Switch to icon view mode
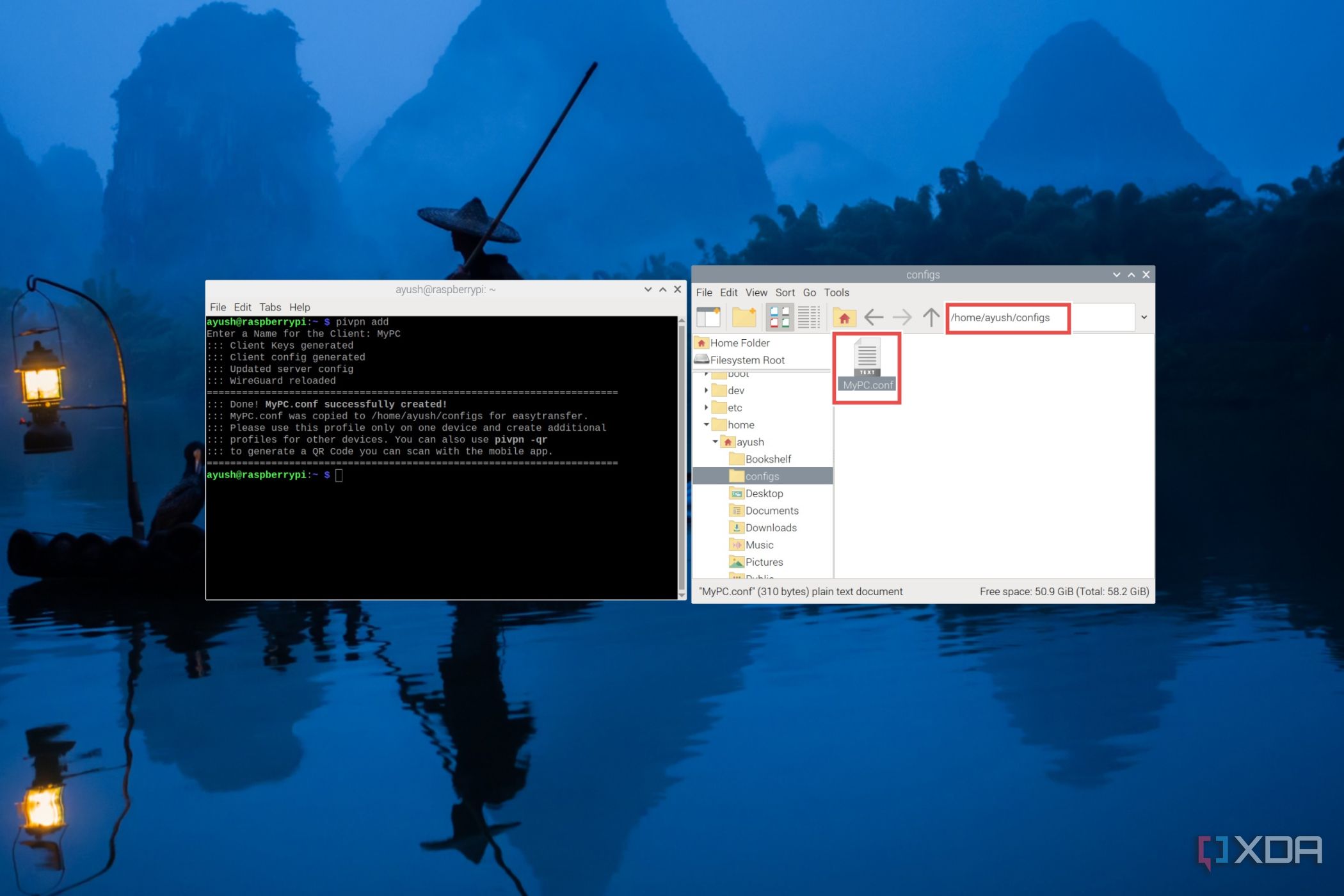The width and height of the screenshot is (1344, 896). point(780,317)
